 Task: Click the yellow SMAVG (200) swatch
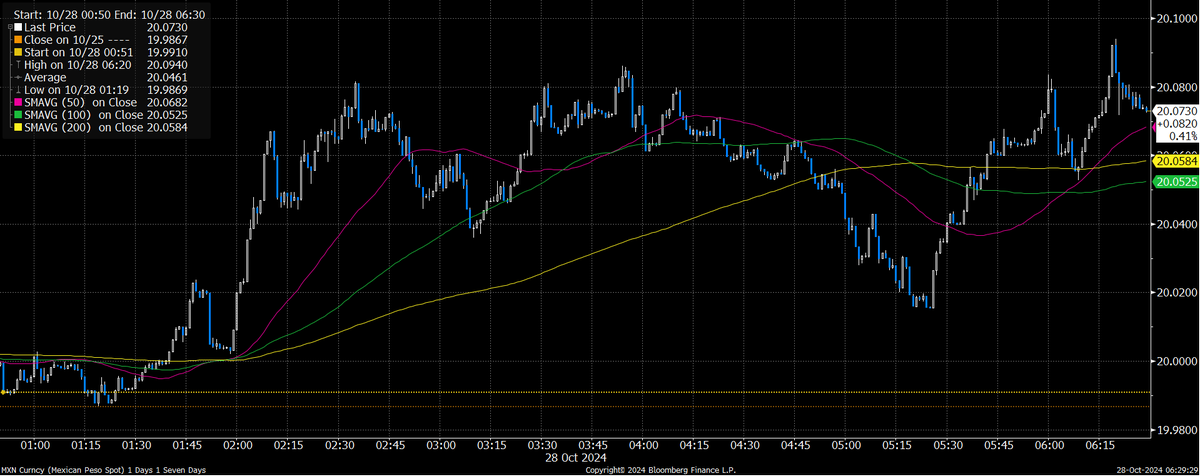click(x=17, y=127)
